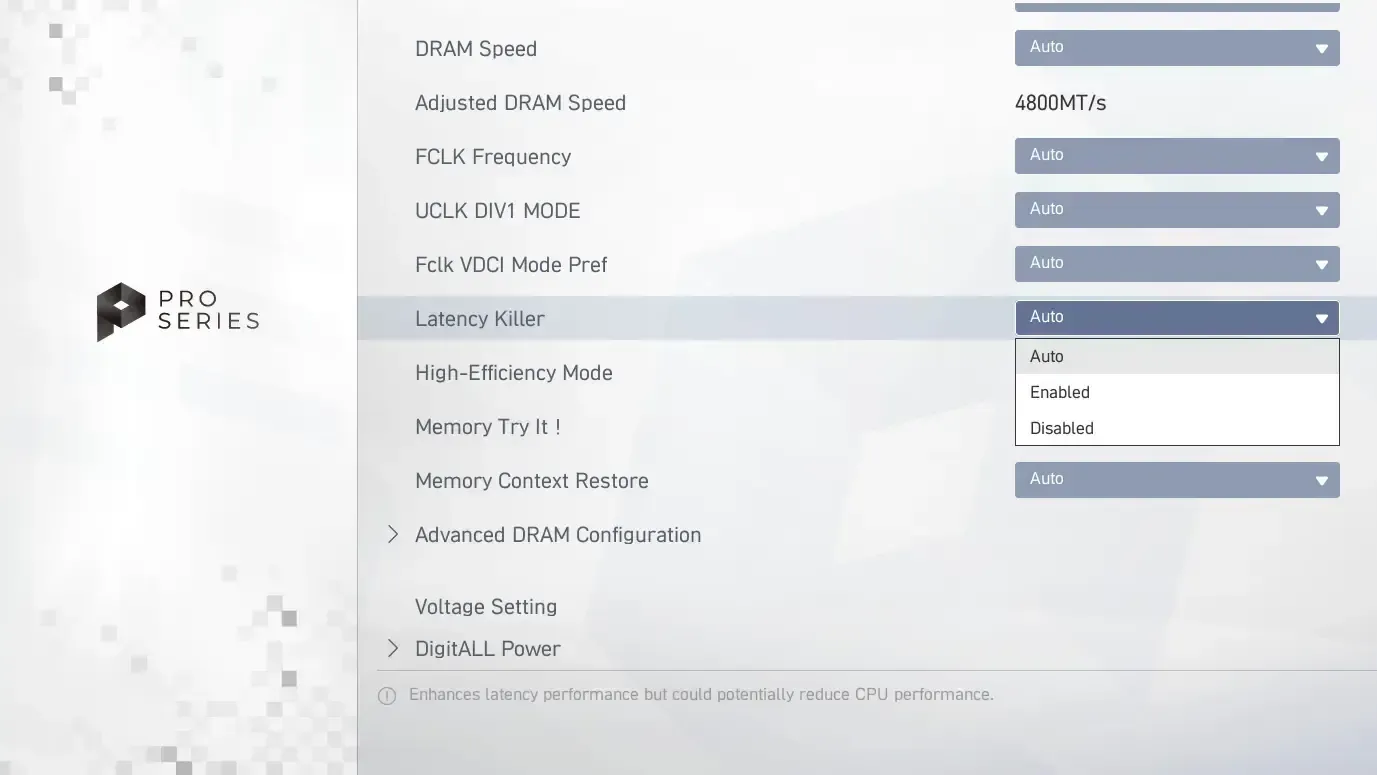The image size is (1377, 775).
Task: Select the Fclk VDCI Mode Pref label
Action: point(511,265)
